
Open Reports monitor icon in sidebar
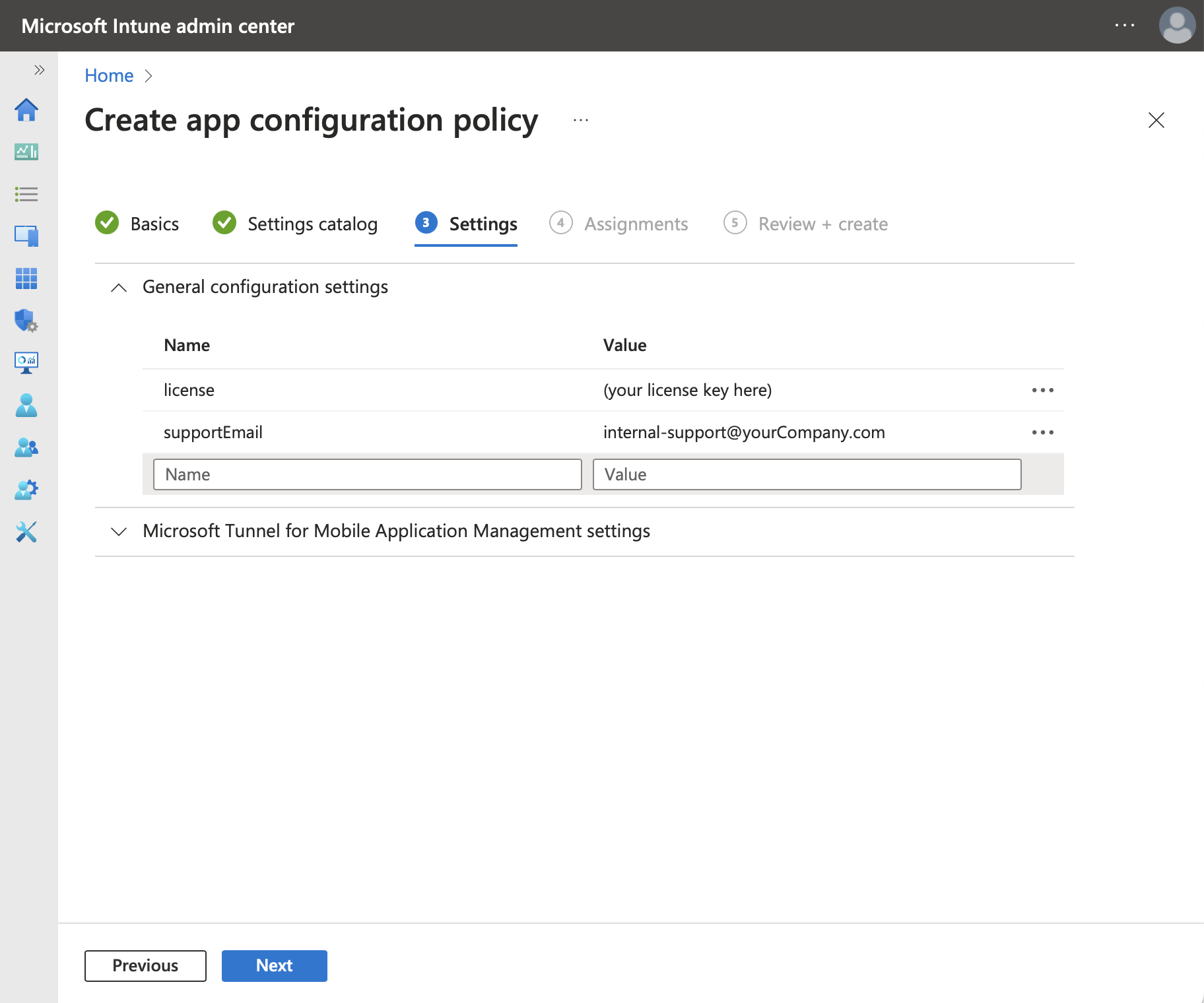tap(26, 362)
